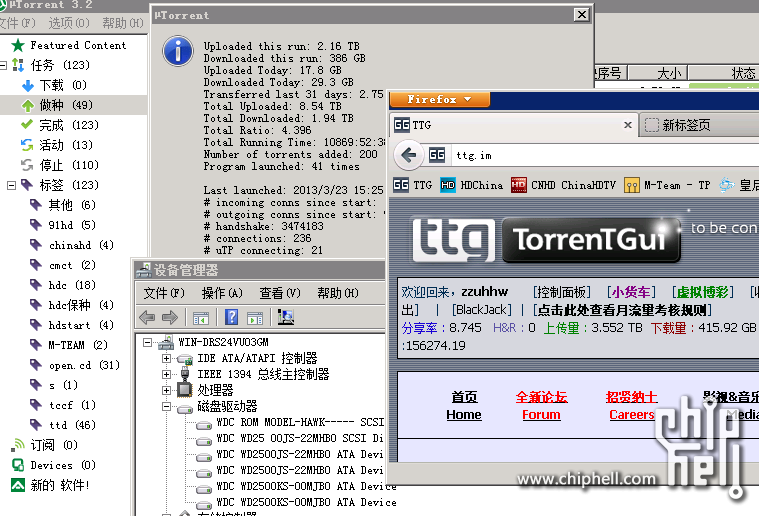The width and height of the screenshot is (759, 516).
Task: Click Firefox back navigation arrow button
Action: coord(409,155)
